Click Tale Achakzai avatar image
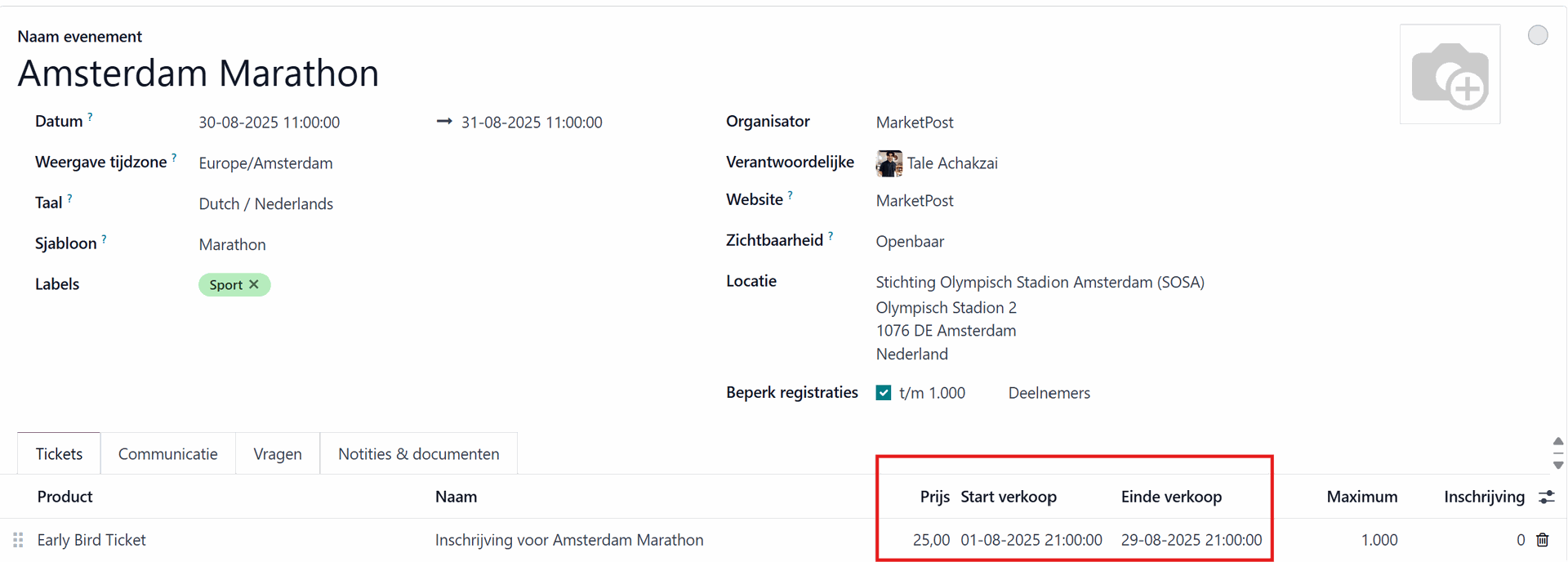This screenshot has height=562, width=1568. click(889, 163)
